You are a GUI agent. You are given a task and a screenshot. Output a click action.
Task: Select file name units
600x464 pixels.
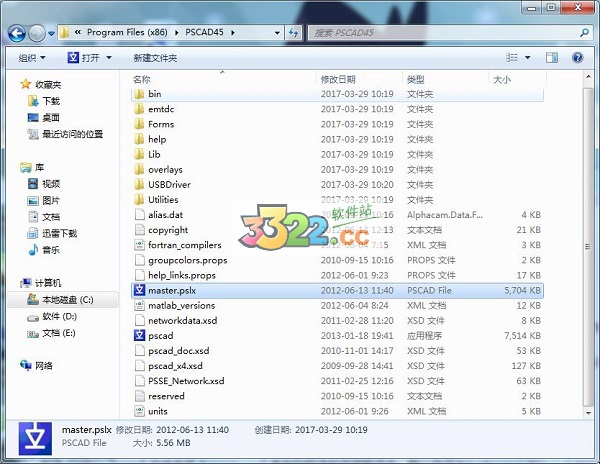[158, 411]
